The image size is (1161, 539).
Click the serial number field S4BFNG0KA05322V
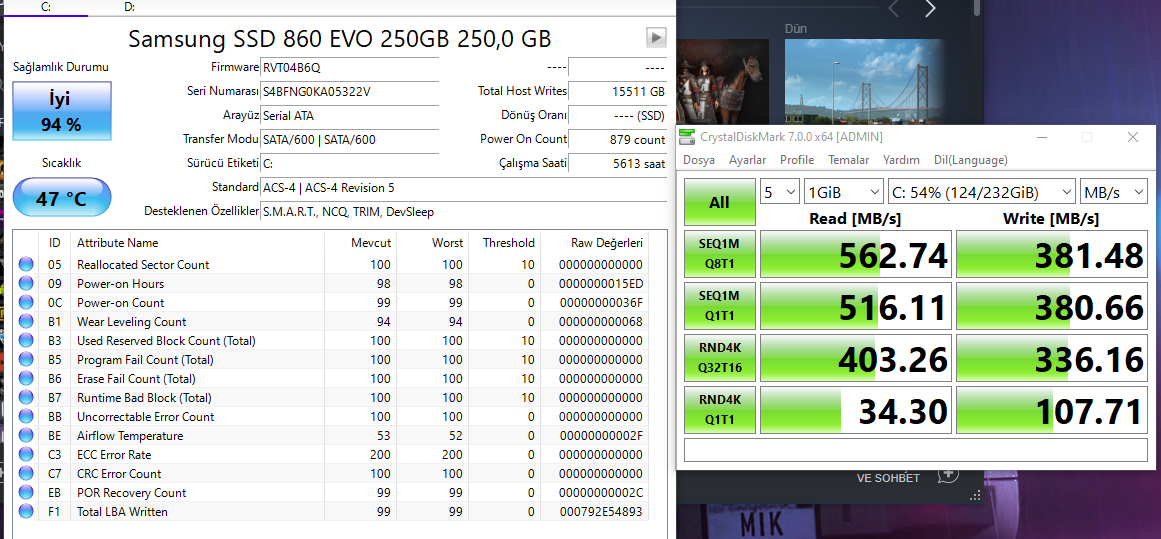point(349,92)
